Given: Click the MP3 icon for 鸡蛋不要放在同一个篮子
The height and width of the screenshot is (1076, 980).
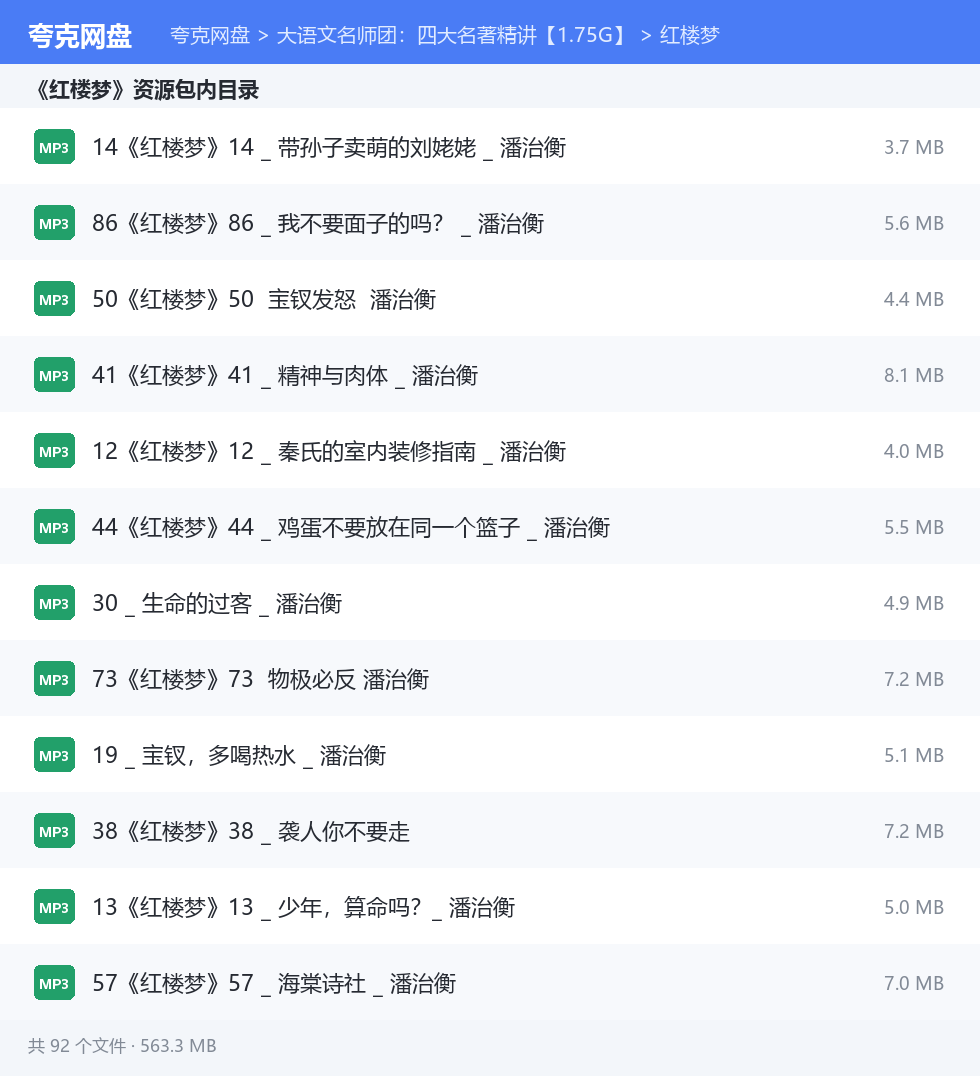Looking at the screenshot, I should pyautogui.click(x=54, y=527).
